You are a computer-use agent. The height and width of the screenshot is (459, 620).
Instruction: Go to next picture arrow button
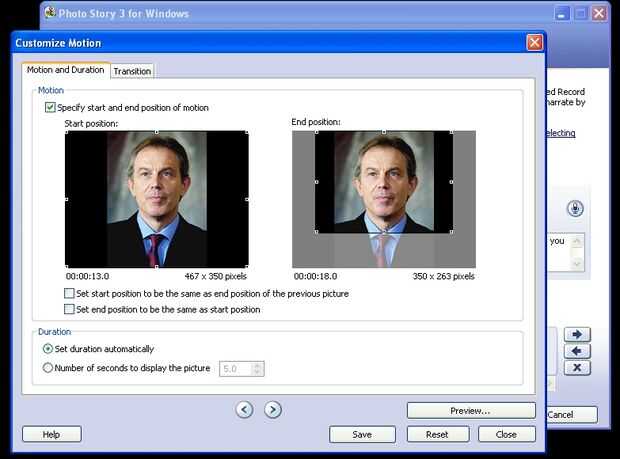point(273,410)
